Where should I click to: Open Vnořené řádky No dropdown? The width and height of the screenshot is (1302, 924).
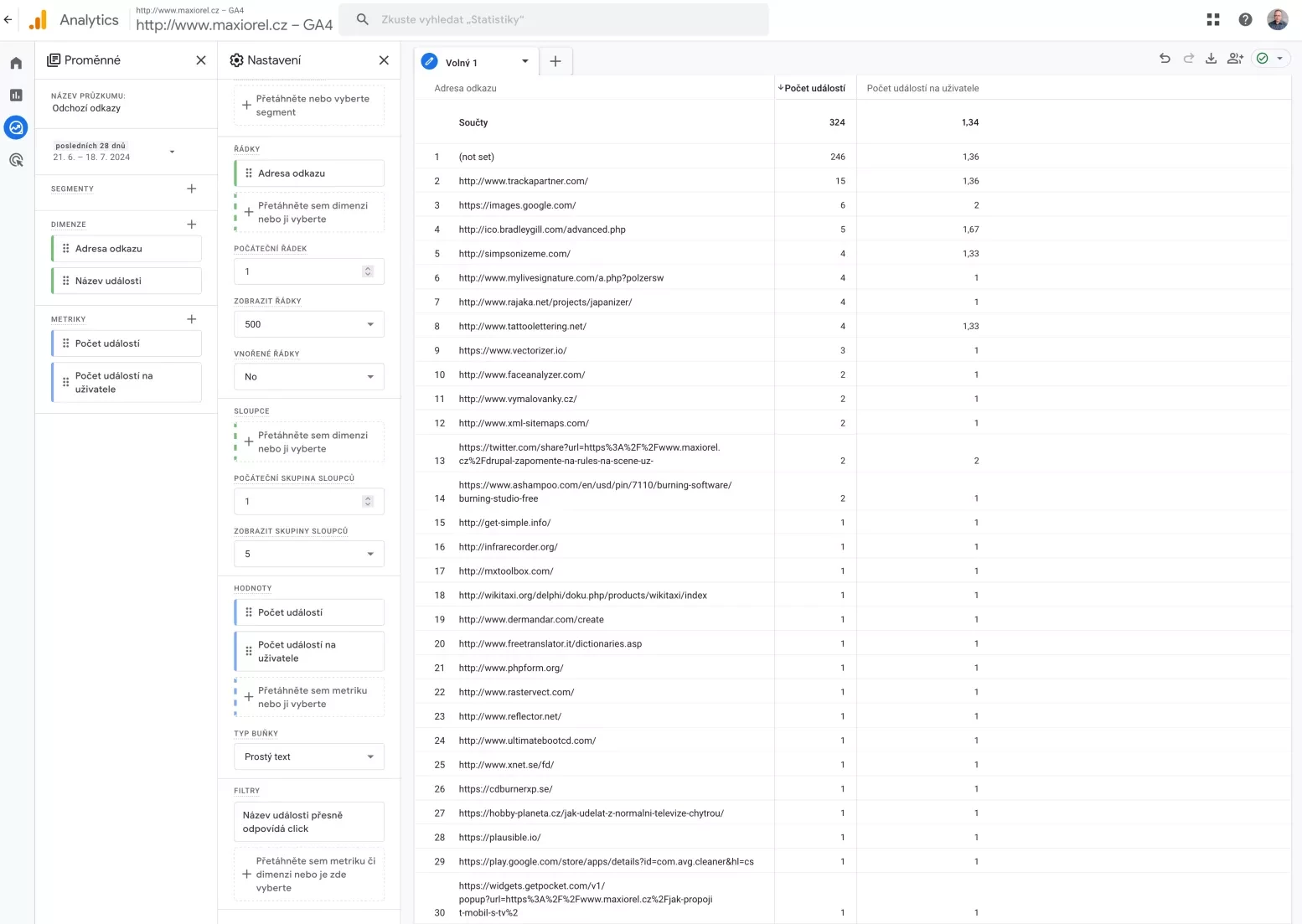point(309,377)
